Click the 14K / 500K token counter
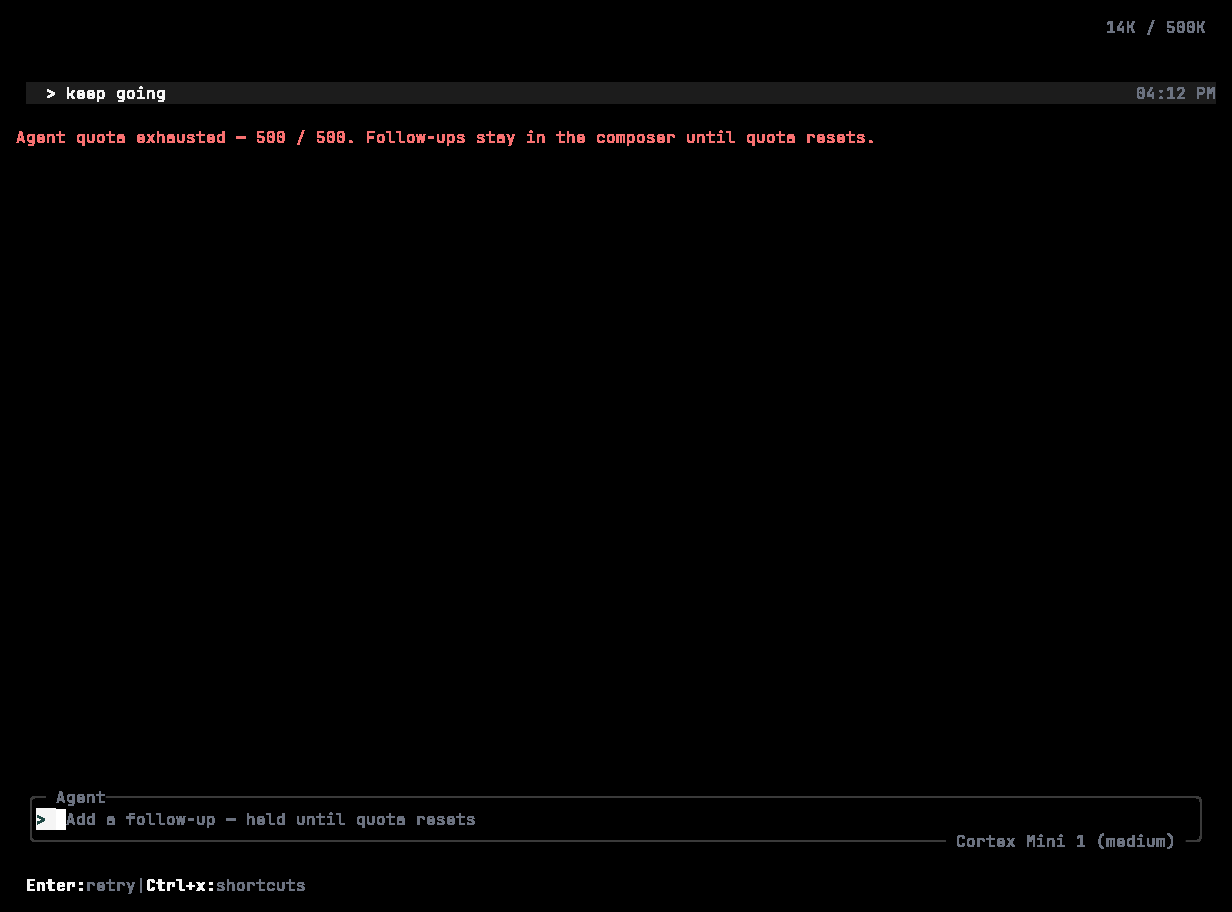 1155,27
